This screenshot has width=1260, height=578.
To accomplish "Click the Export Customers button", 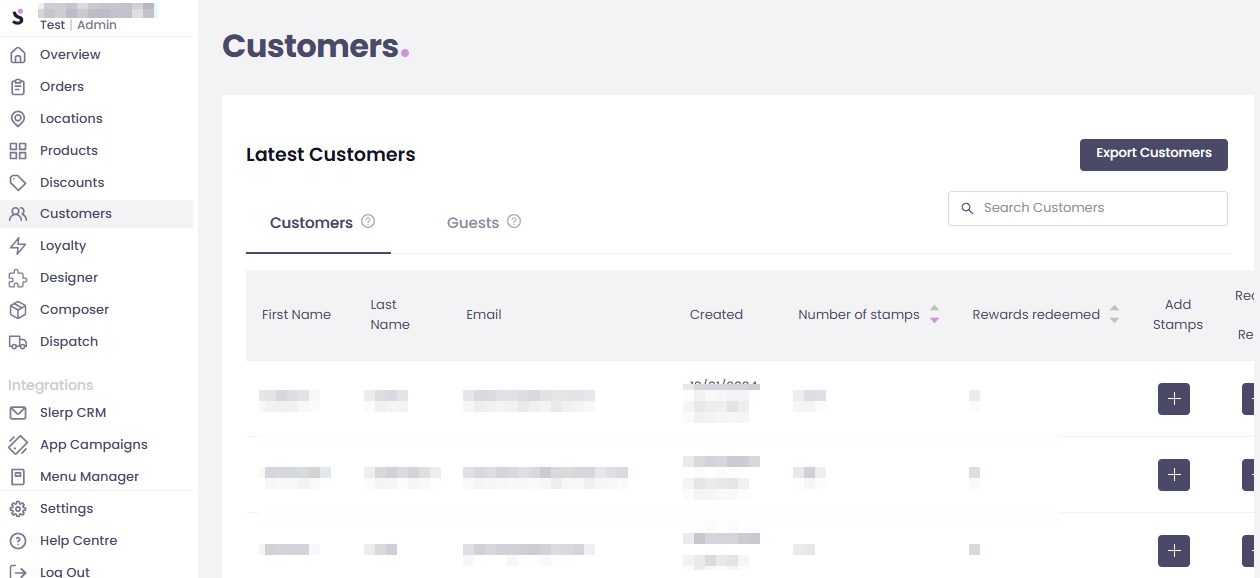I will coord(1153,154).
